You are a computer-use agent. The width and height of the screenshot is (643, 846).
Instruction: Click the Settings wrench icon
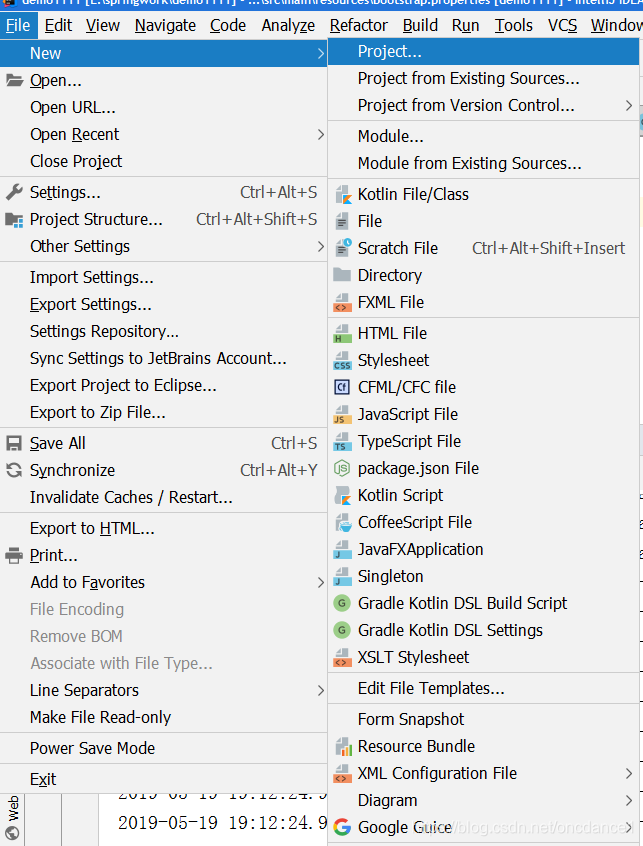14,192
